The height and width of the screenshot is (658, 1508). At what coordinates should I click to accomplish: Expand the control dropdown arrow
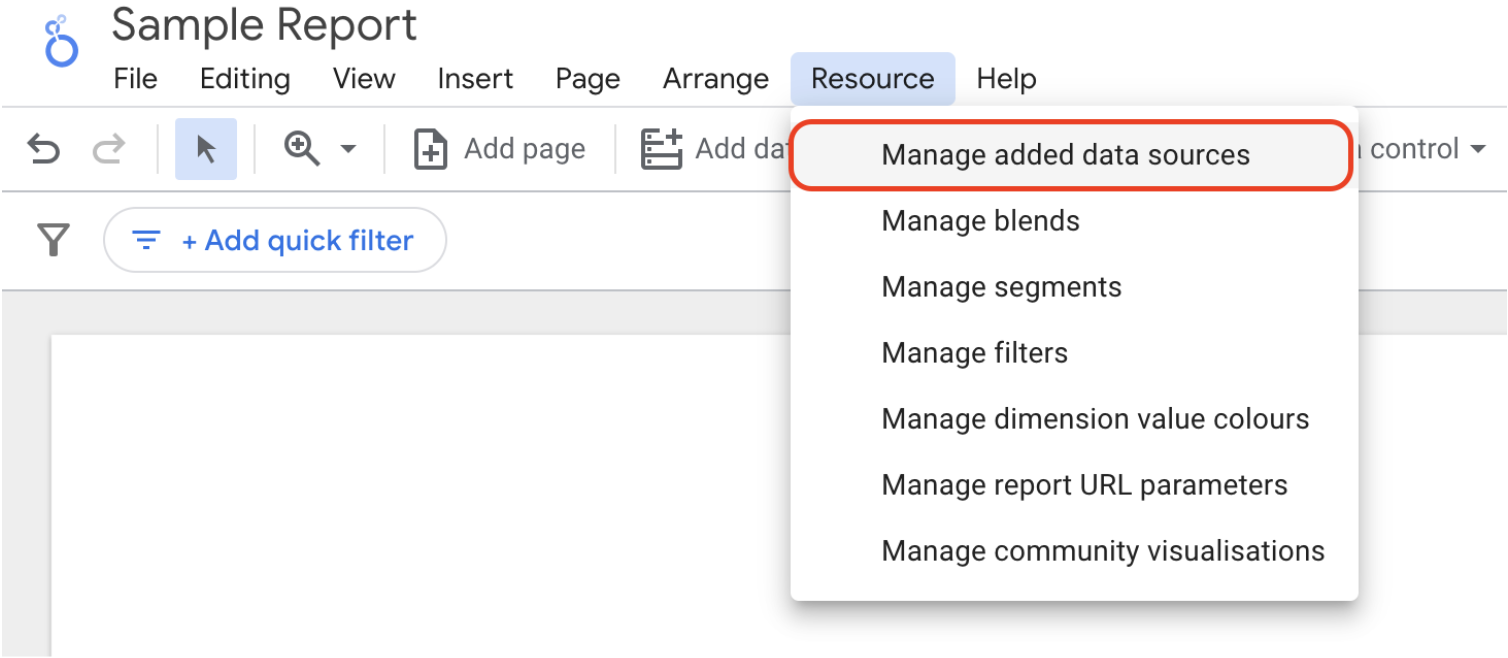point(1477,150)
